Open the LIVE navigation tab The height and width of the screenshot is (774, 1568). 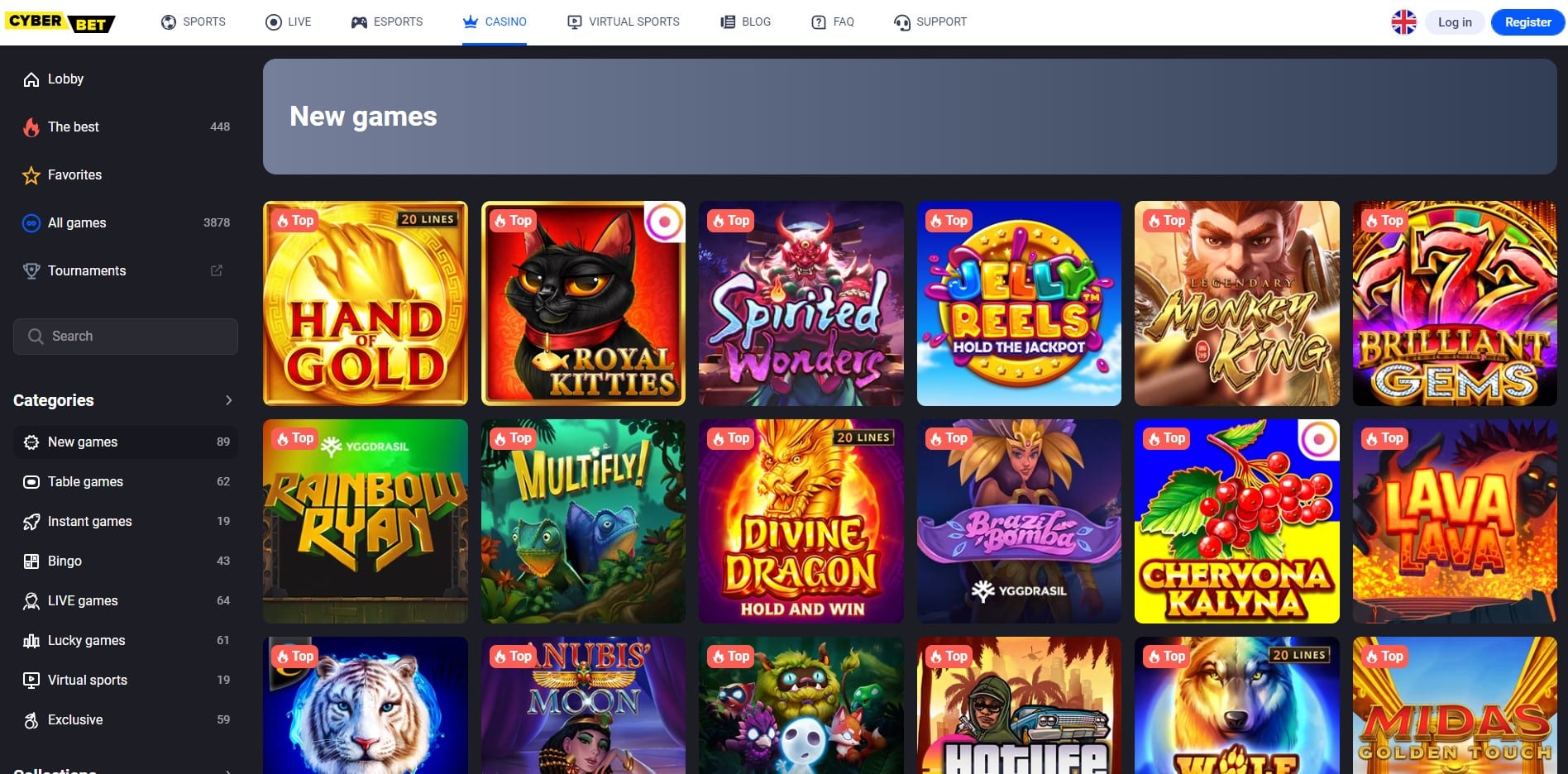pos(289,22)
